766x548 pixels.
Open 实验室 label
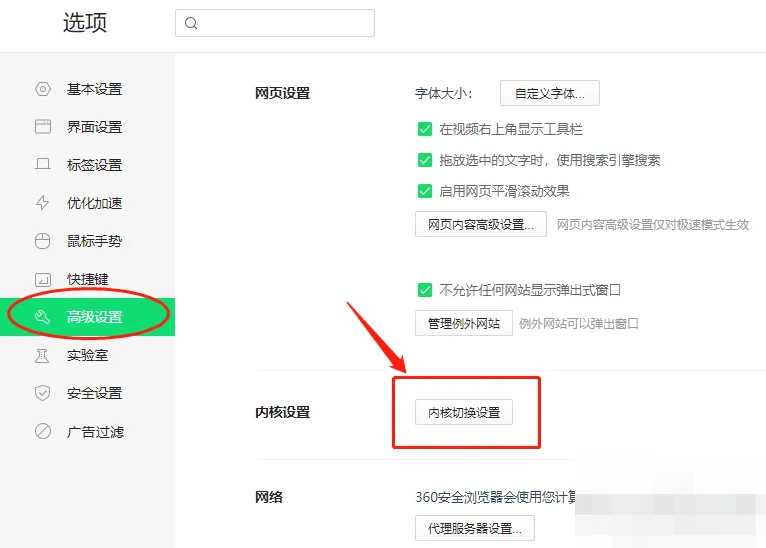coord(88,355)
